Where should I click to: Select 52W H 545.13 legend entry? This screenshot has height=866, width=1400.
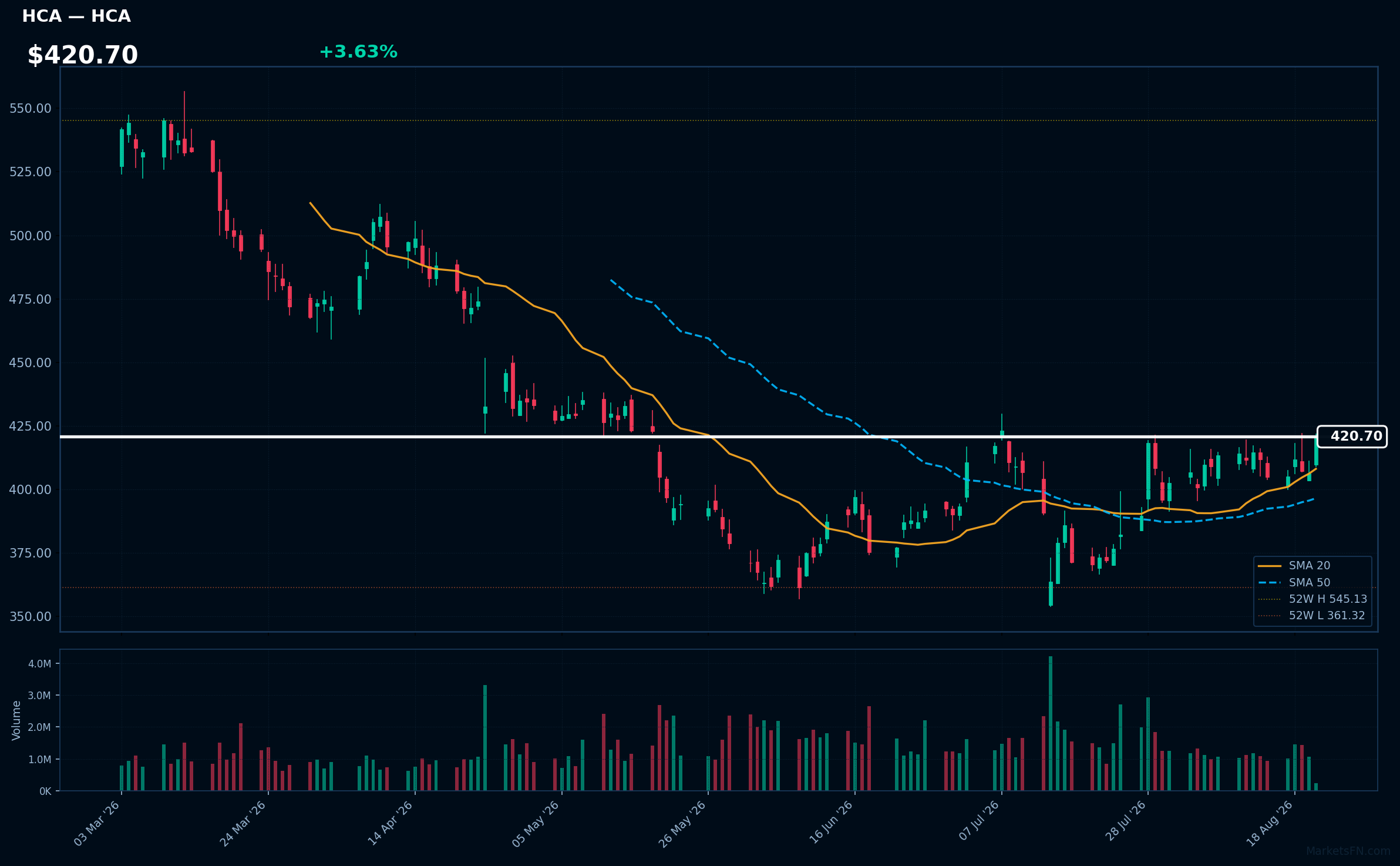(x=1312, y=599)
